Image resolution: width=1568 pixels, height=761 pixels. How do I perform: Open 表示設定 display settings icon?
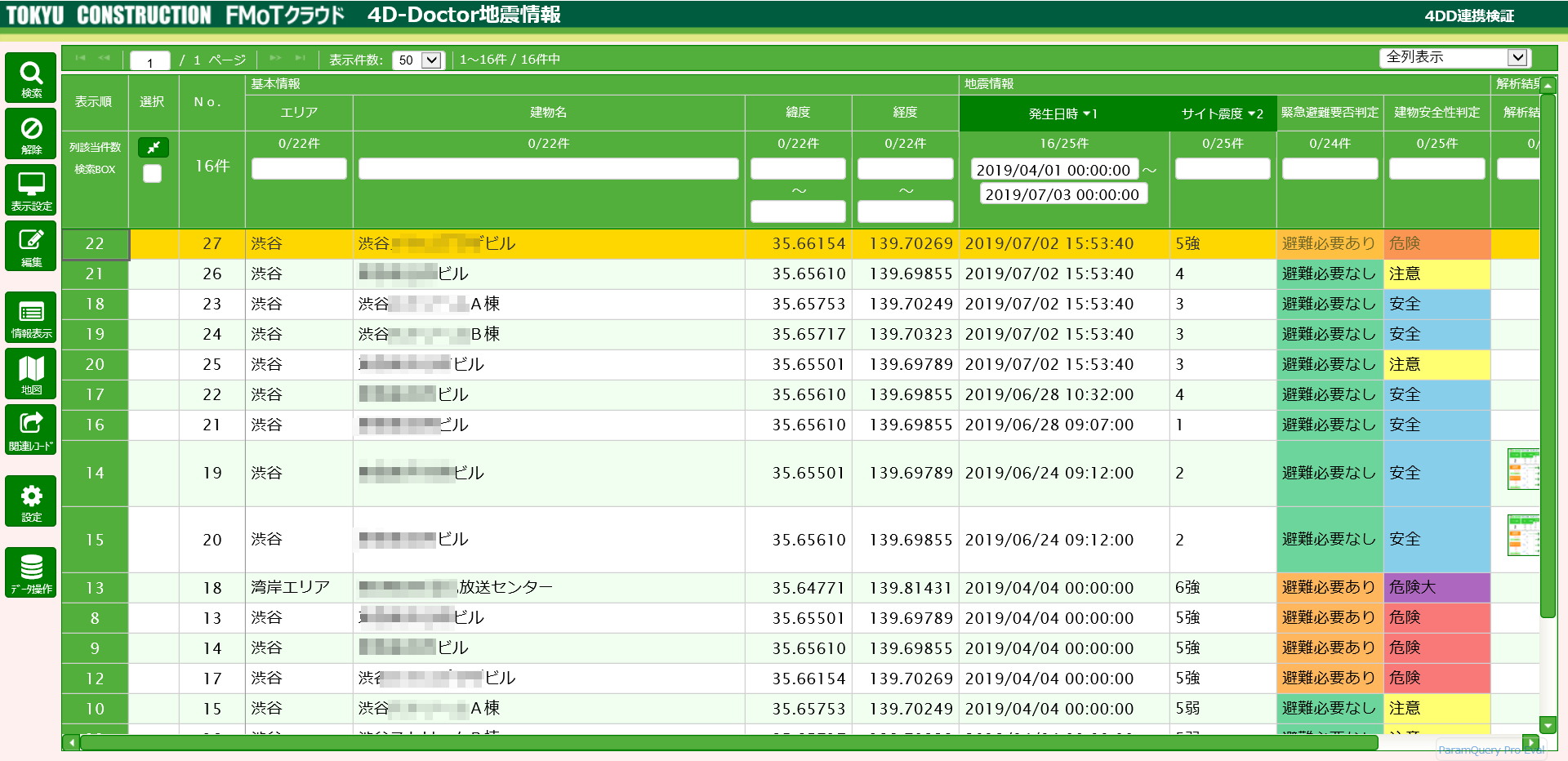(x=31, y=190)
